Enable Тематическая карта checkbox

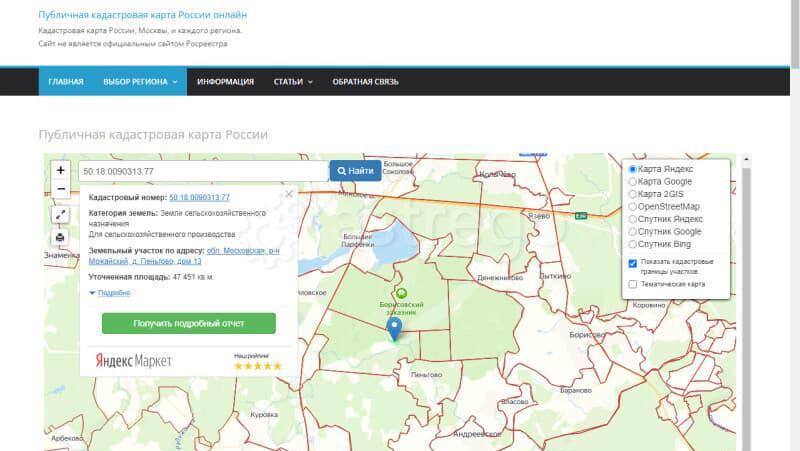coord(633,284)
